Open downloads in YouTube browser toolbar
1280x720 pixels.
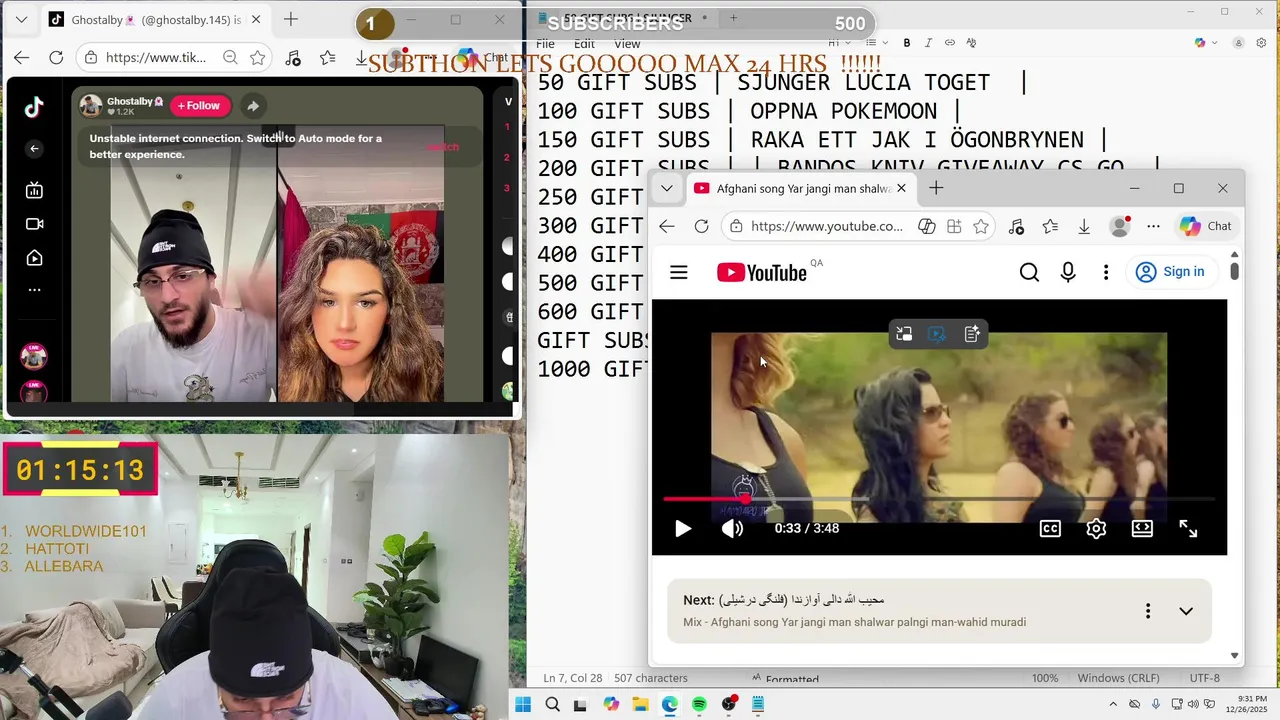tap(1084, 227)
